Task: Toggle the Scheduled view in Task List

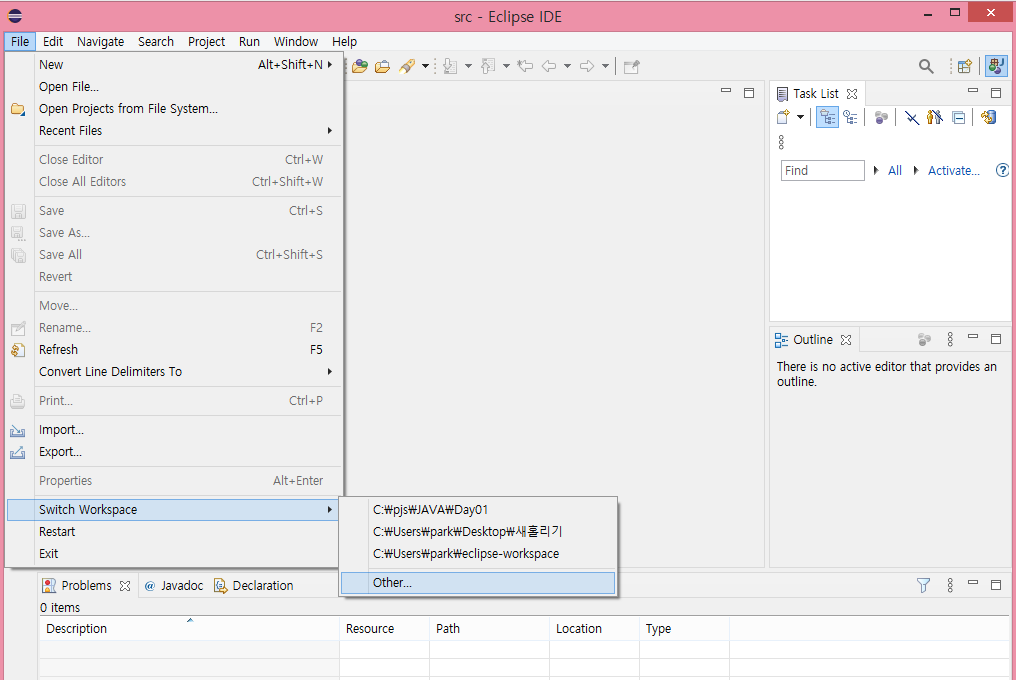Action: [x=850, y=117]
